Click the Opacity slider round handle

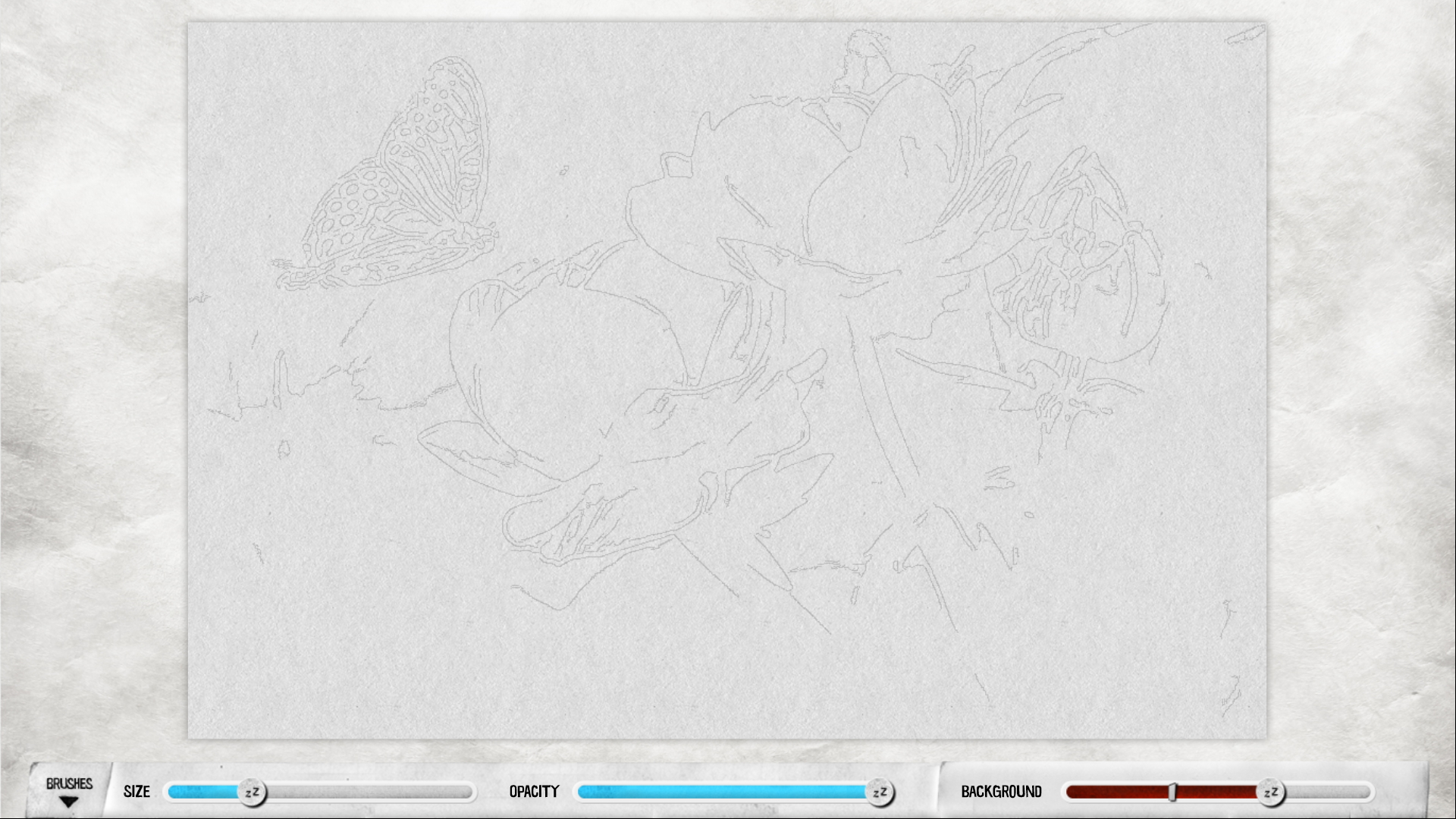880,792
